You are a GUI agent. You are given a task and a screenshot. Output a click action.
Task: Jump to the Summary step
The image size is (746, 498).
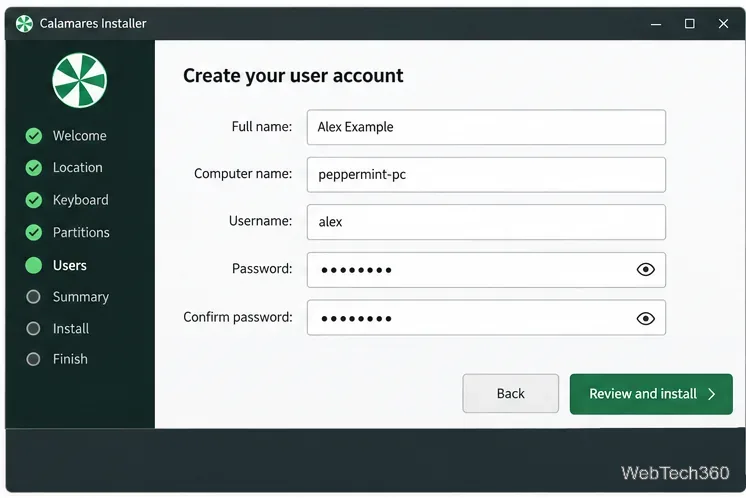click(x=81, y=297)
